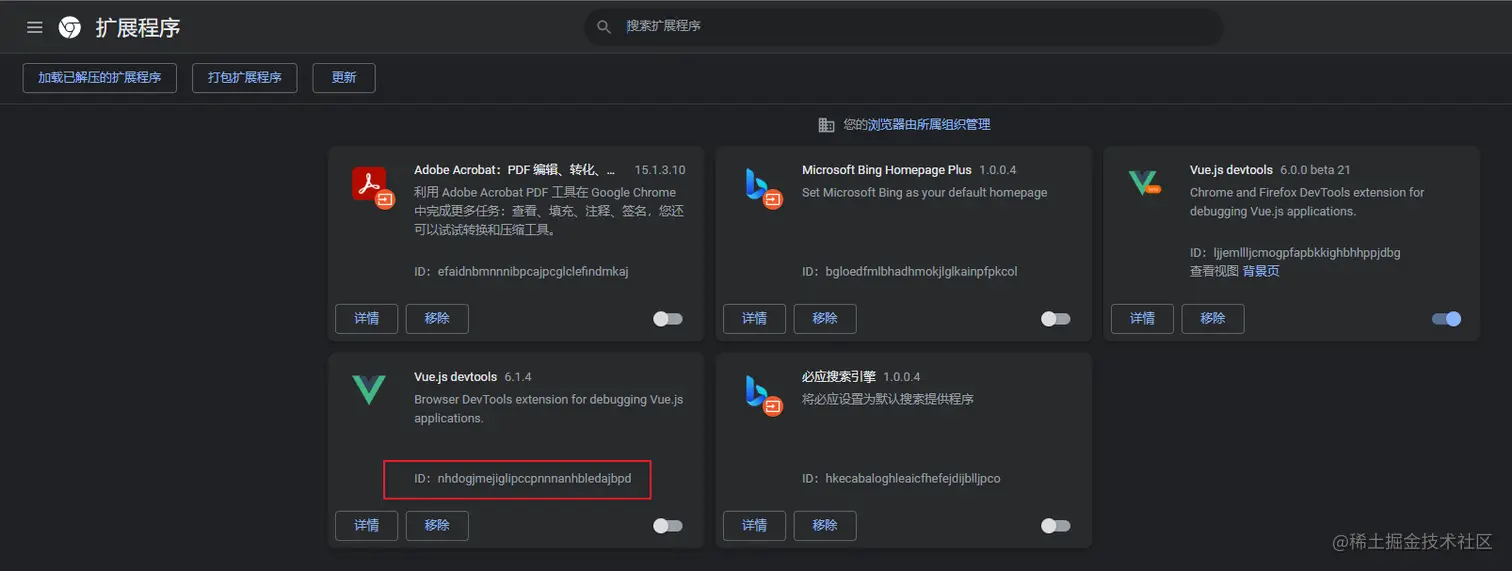Click 打包扩展程序 button
This screenshot has width=1512, height=571.
click(245, 77)
